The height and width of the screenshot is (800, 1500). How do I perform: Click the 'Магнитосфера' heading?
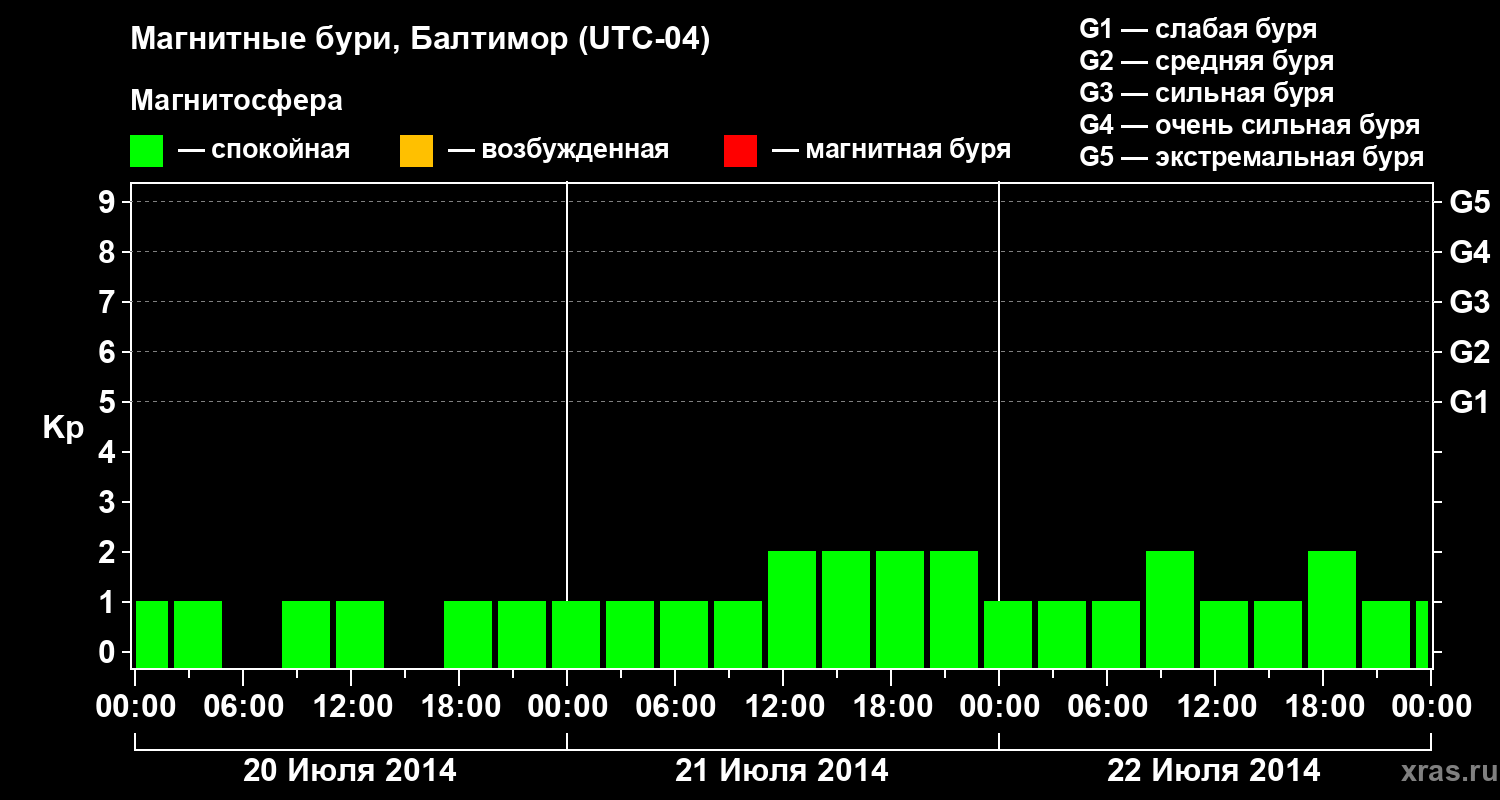pos(236,101)
